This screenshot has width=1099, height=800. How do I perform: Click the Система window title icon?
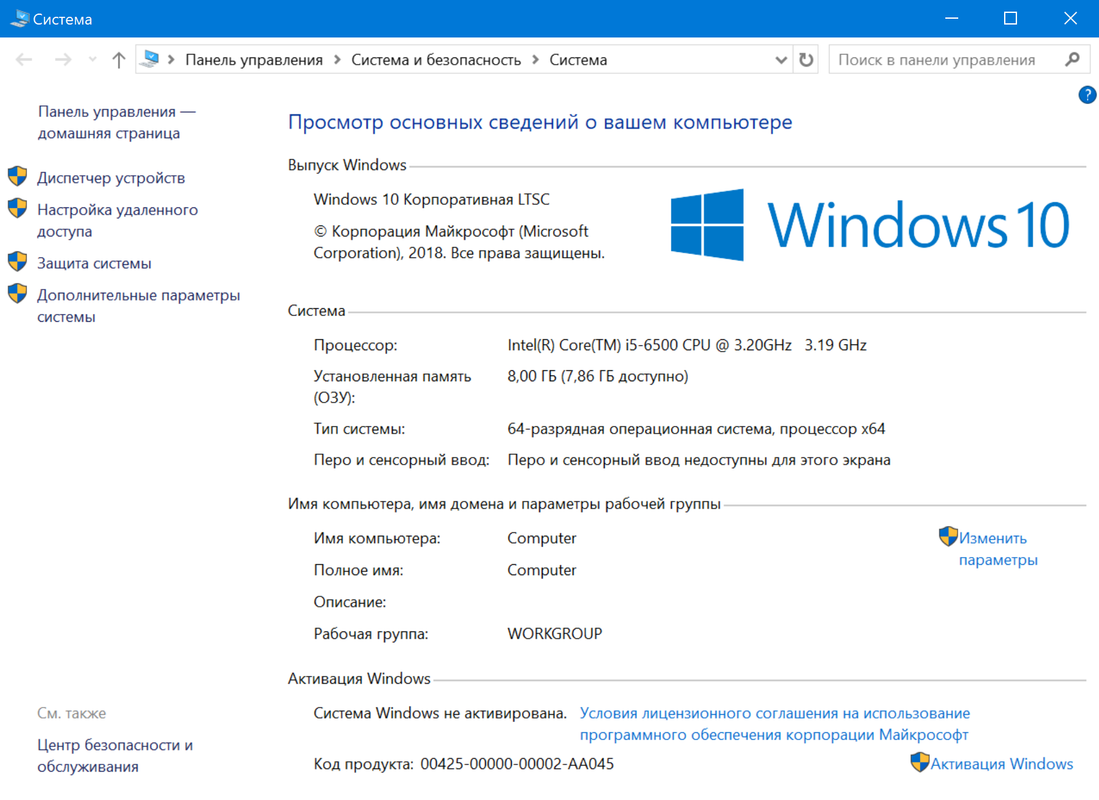(x=20, y=19)
